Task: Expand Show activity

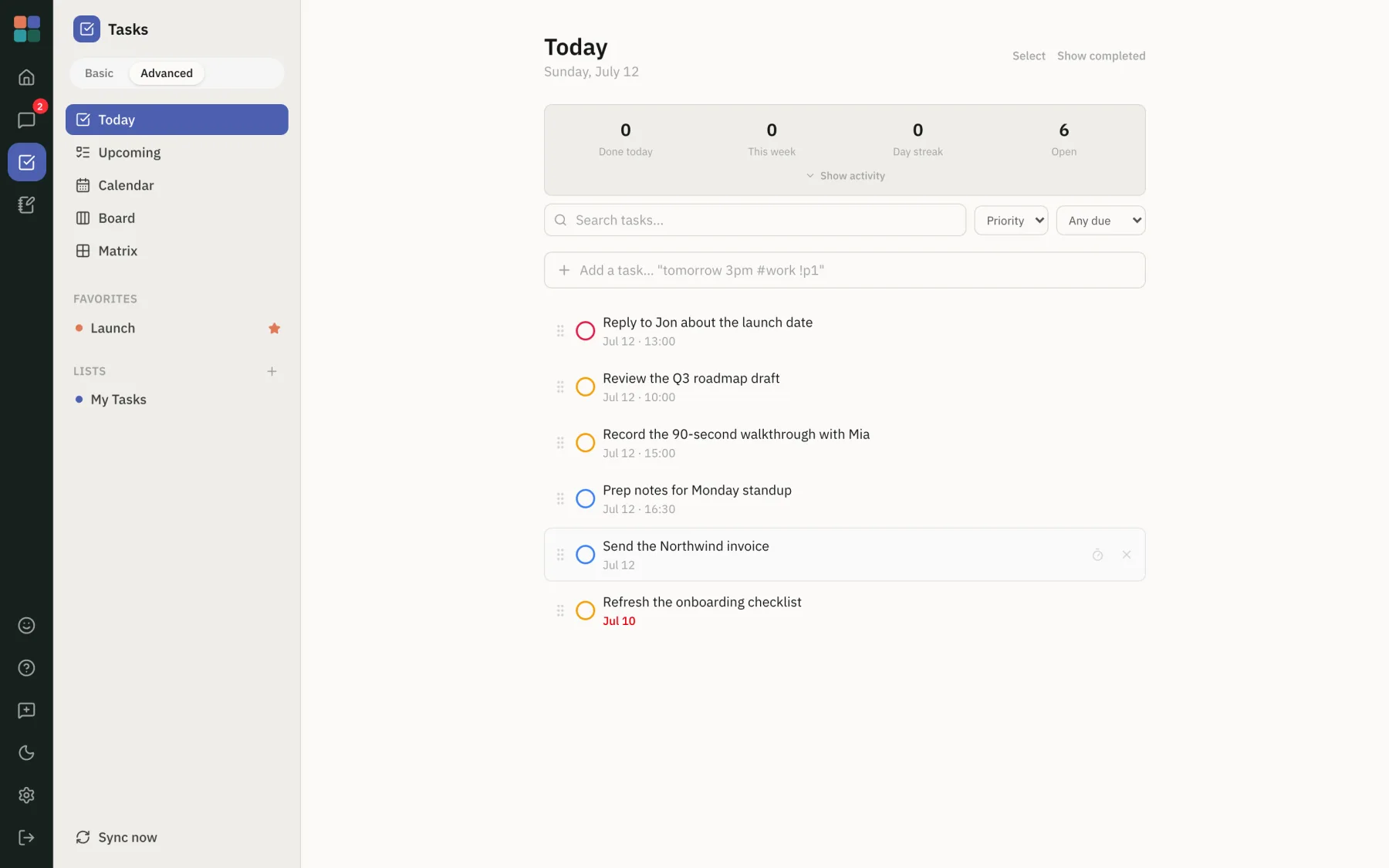Action: [x=845, y=176]
